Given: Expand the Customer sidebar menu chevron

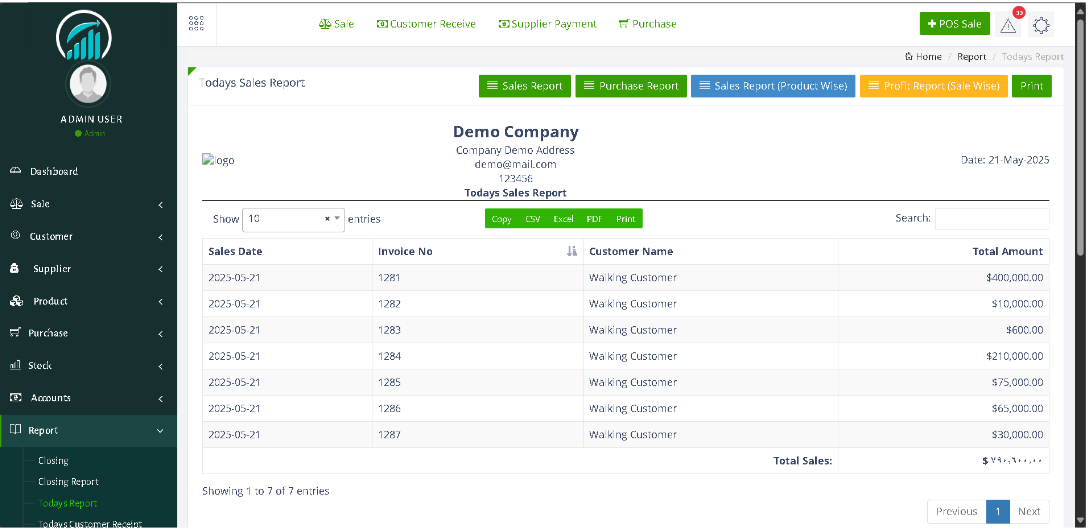Looking at the screenshot, I should pyautogui.click(x=161, y=236).
